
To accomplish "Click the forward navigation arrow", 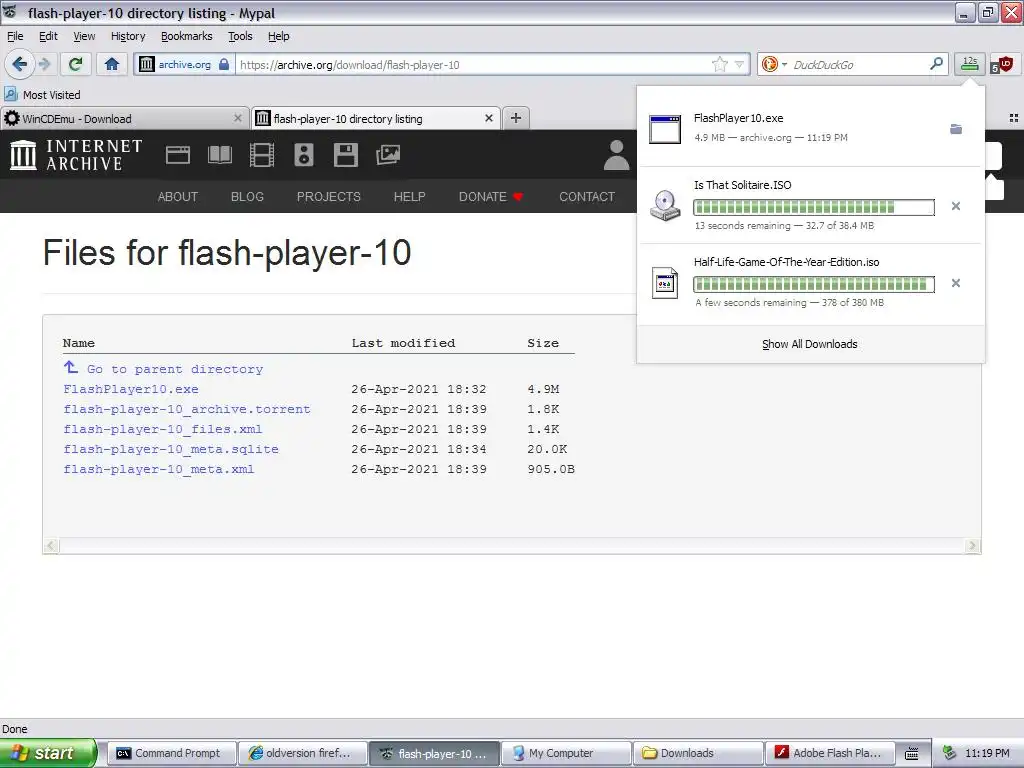I will tap(44, 64).
